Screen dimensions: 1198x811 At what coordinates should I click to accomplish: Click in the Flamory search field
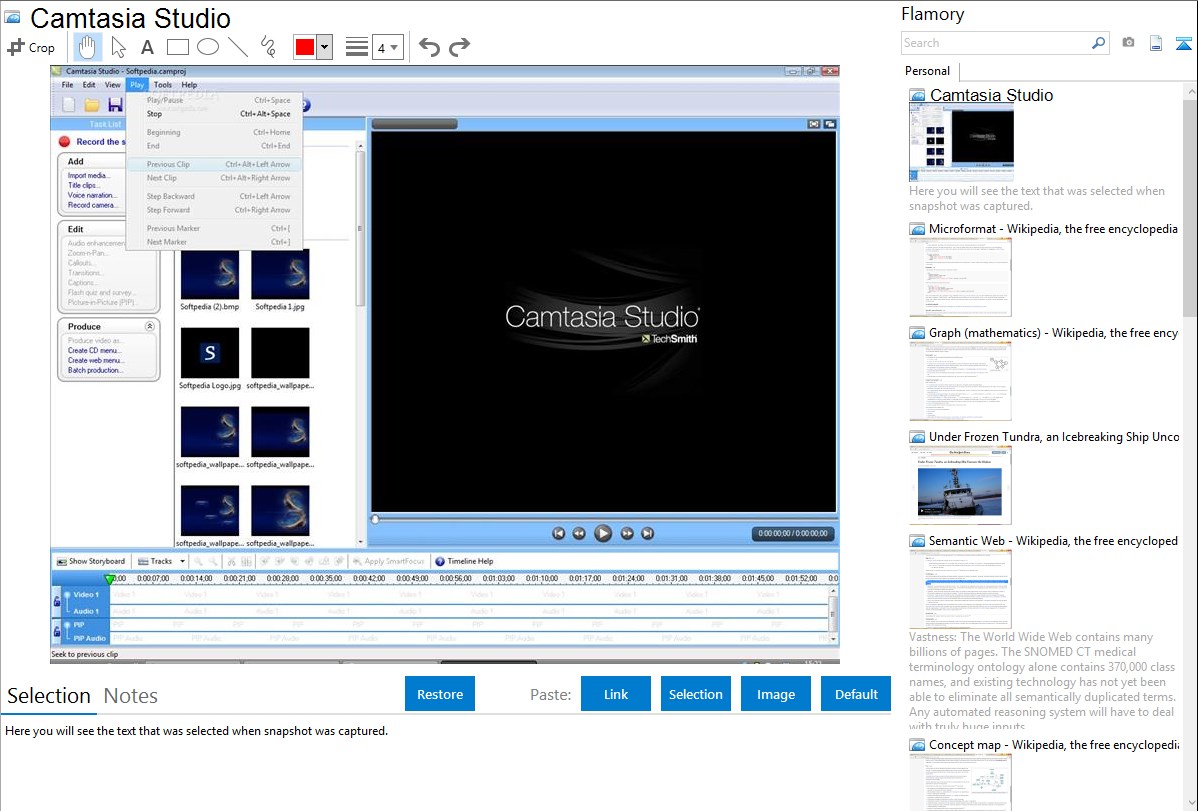(995, 43)
